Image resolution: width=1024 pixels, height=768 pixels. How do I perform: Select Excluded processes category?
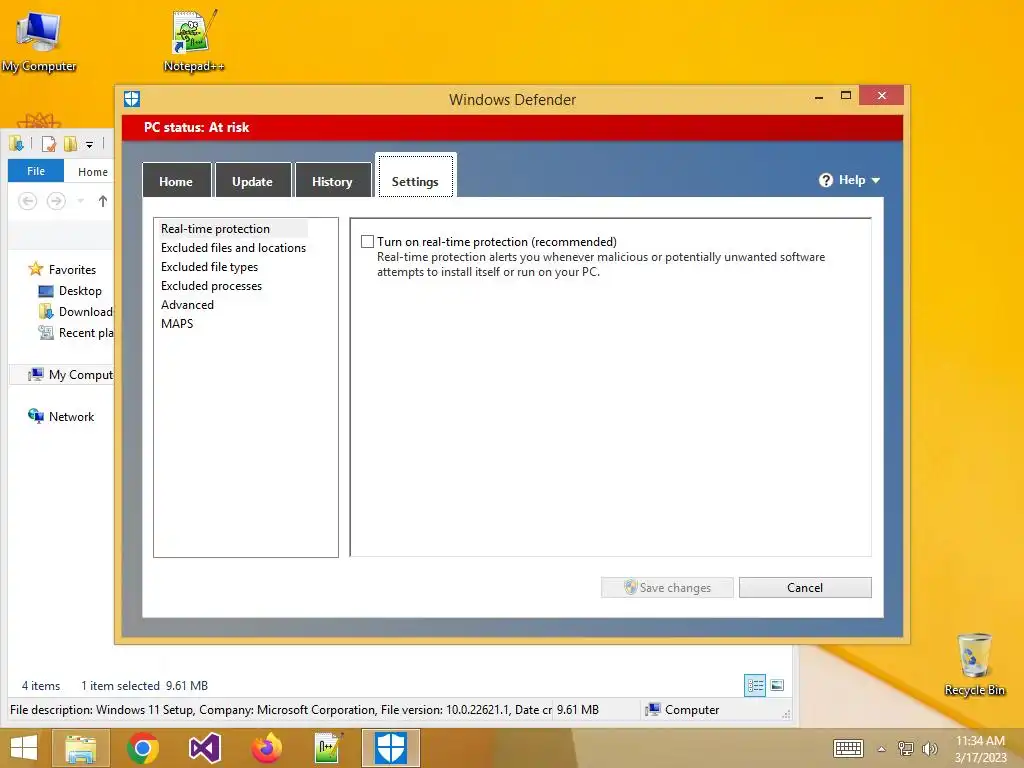coord(211,285)
